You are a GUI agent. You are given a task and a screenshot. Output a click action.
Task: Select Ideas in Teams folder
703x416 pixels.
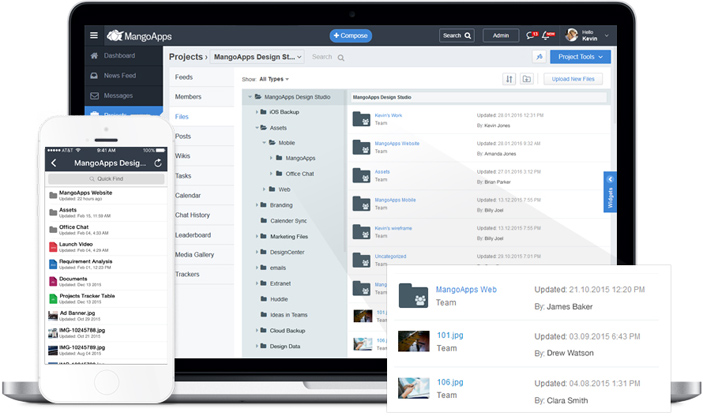[289, 315]
